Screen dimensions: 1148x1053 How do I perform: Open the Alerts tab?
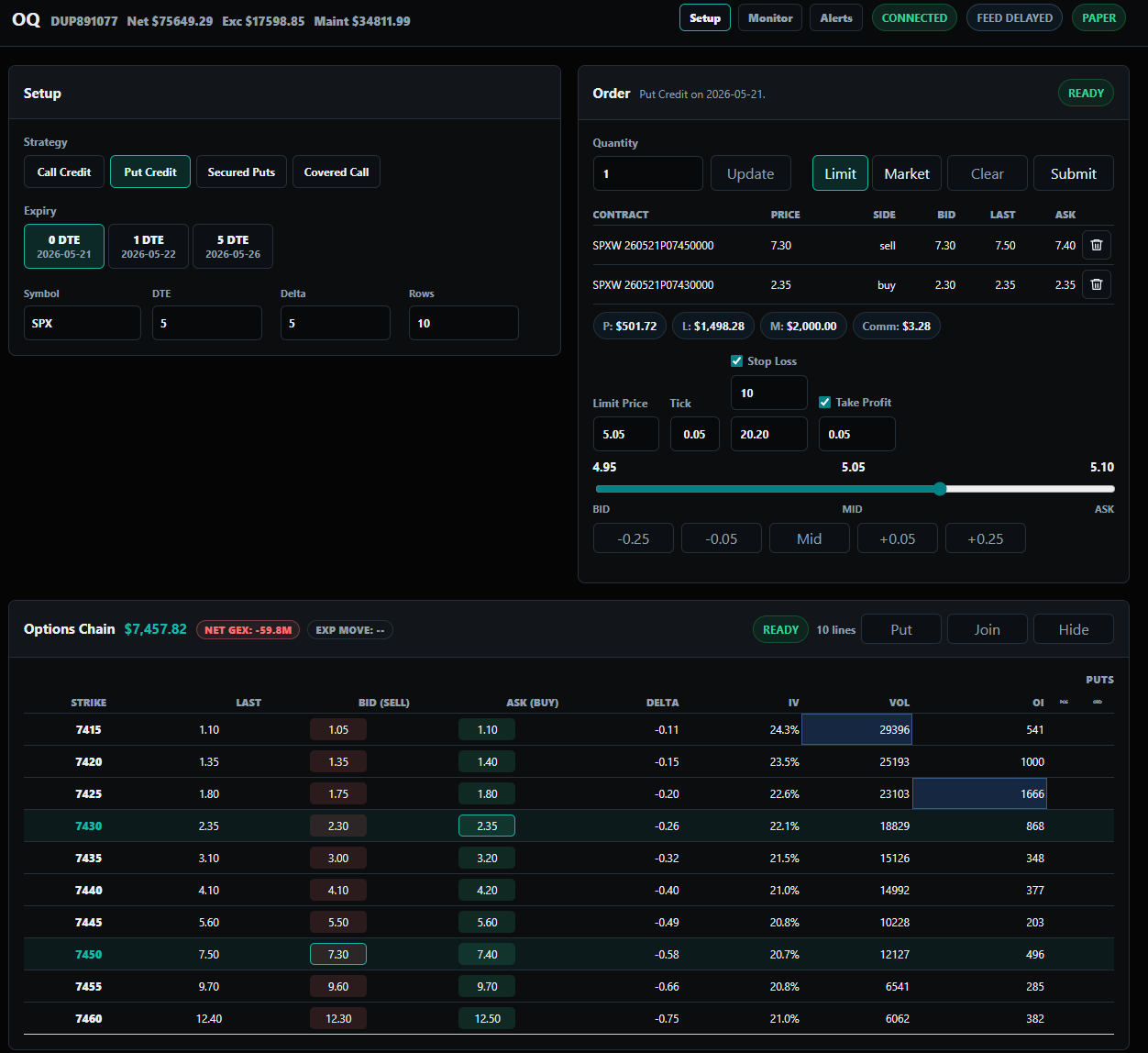point(836,17)
